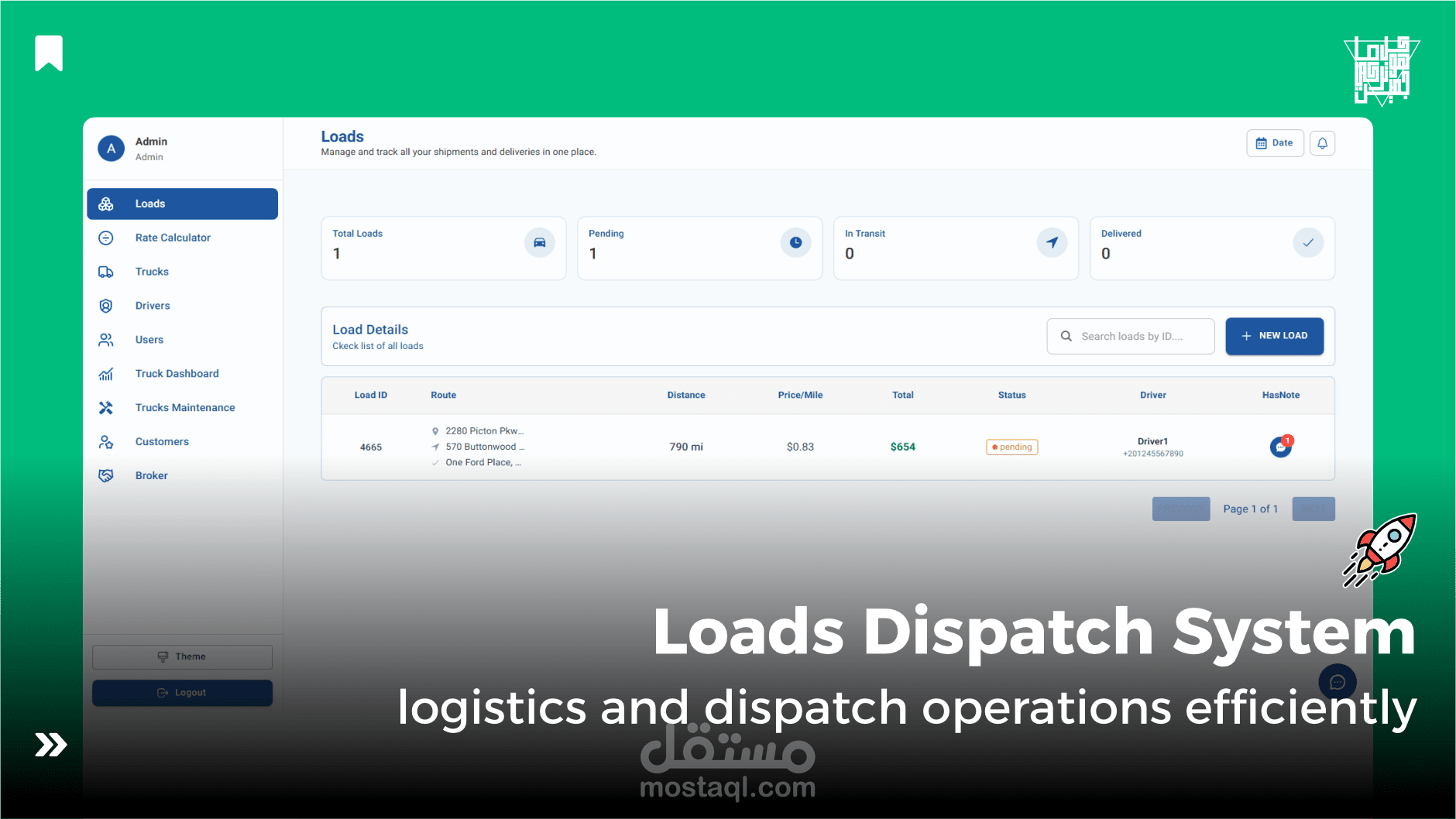Open the Admin profile menu

[111, 148]
